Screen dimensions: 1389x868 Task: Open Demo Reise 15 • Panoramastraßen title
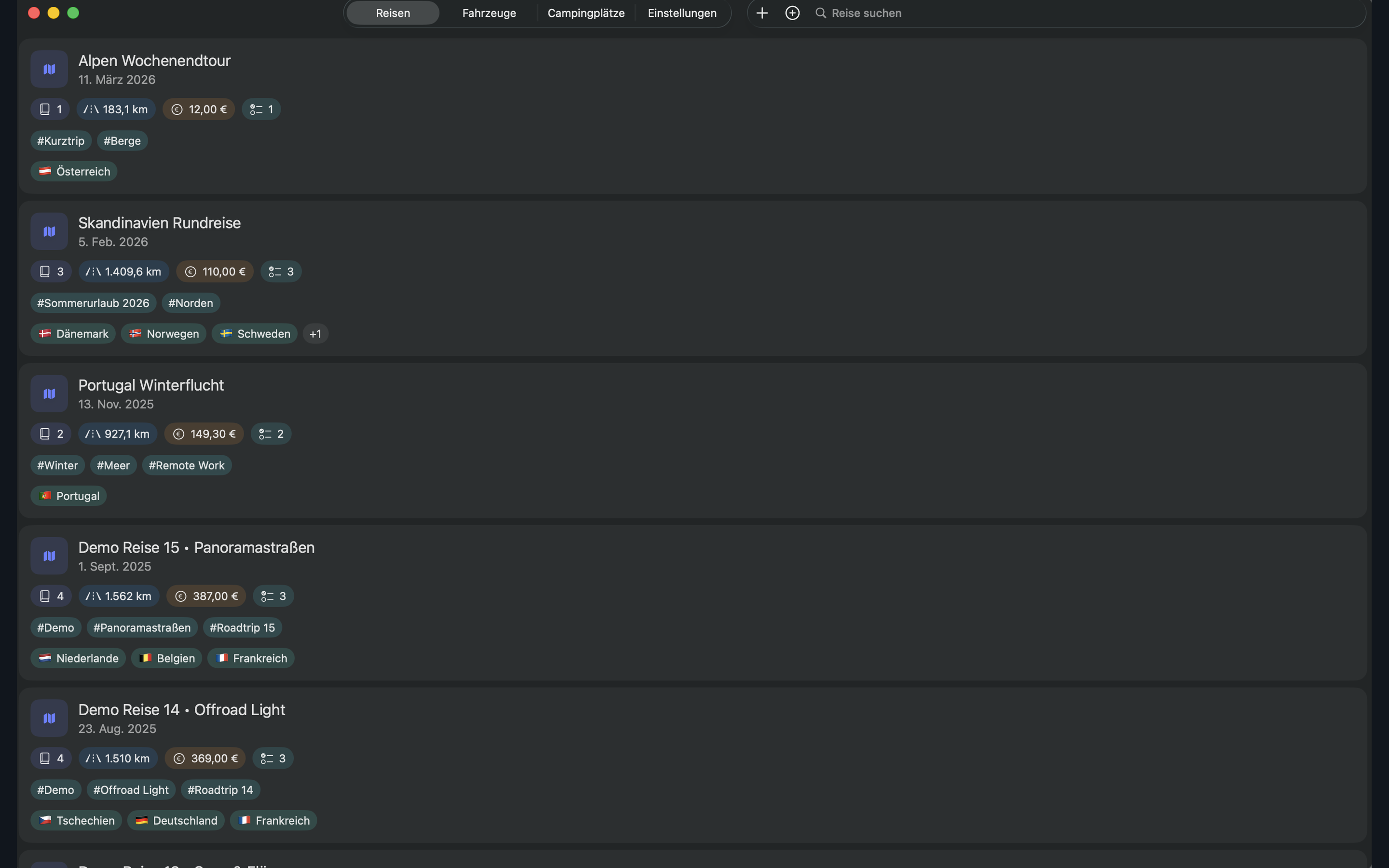pyautogui.click(x=196, y=548)
